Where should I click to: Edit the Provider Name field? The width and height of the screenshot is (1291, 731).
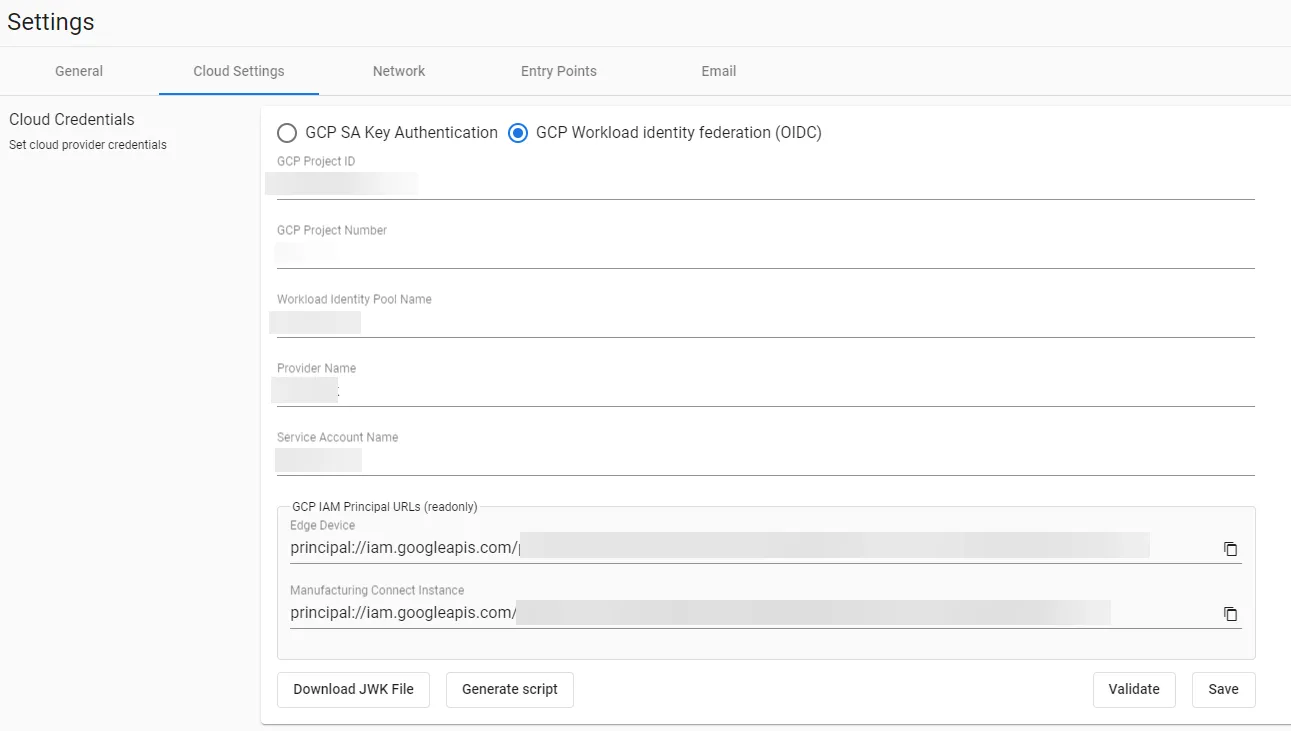click(765, 391)
